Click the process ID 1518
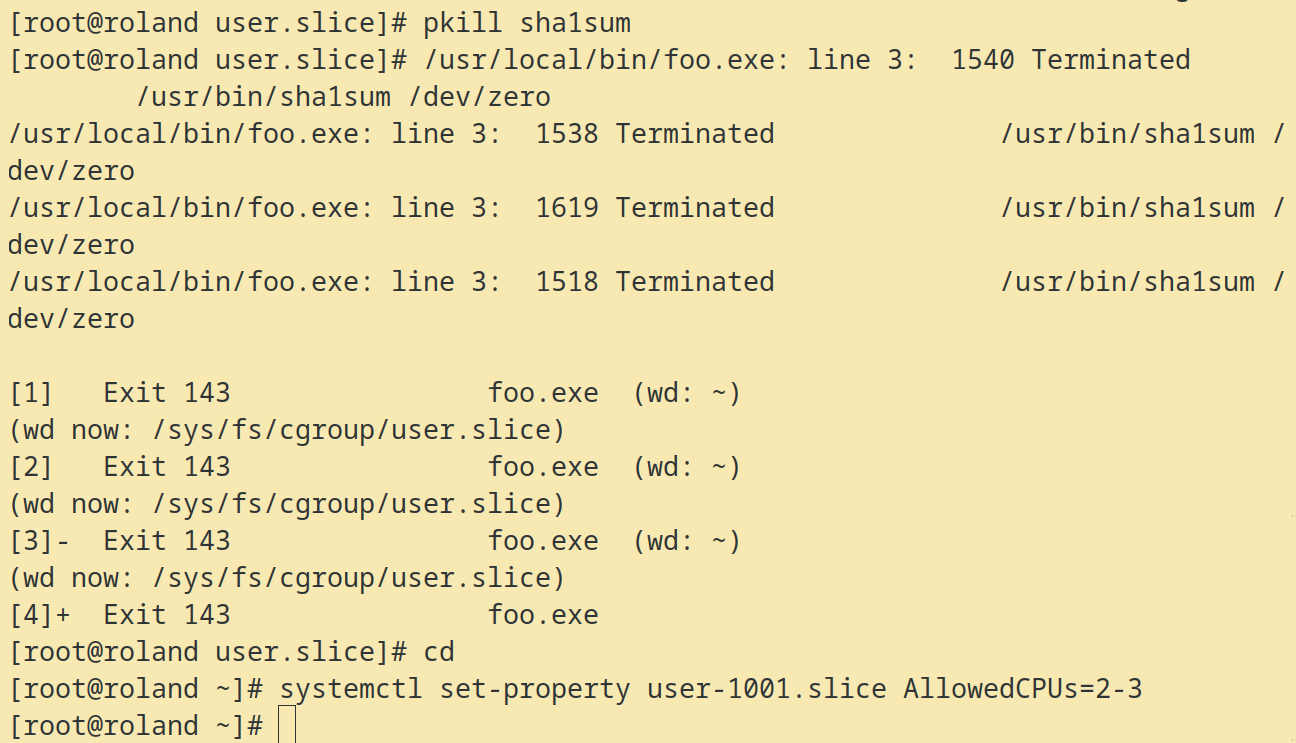This screenshot has width=1296, height=743. 567,282
